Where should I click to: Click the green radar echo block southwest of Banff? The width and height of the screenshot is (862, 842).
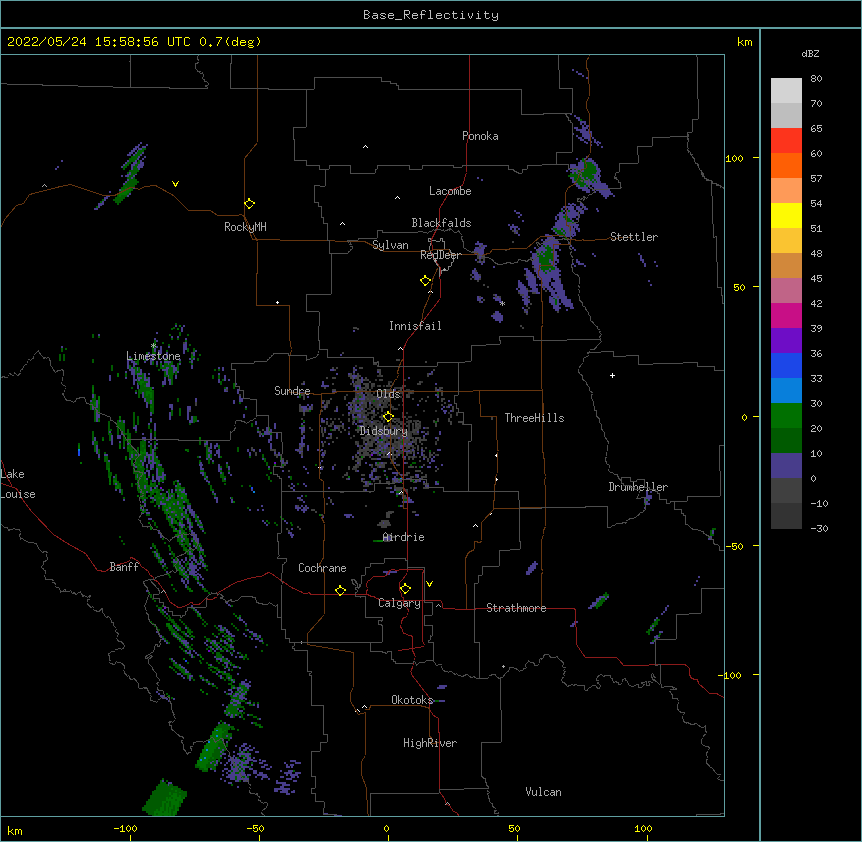pos(165,797)
